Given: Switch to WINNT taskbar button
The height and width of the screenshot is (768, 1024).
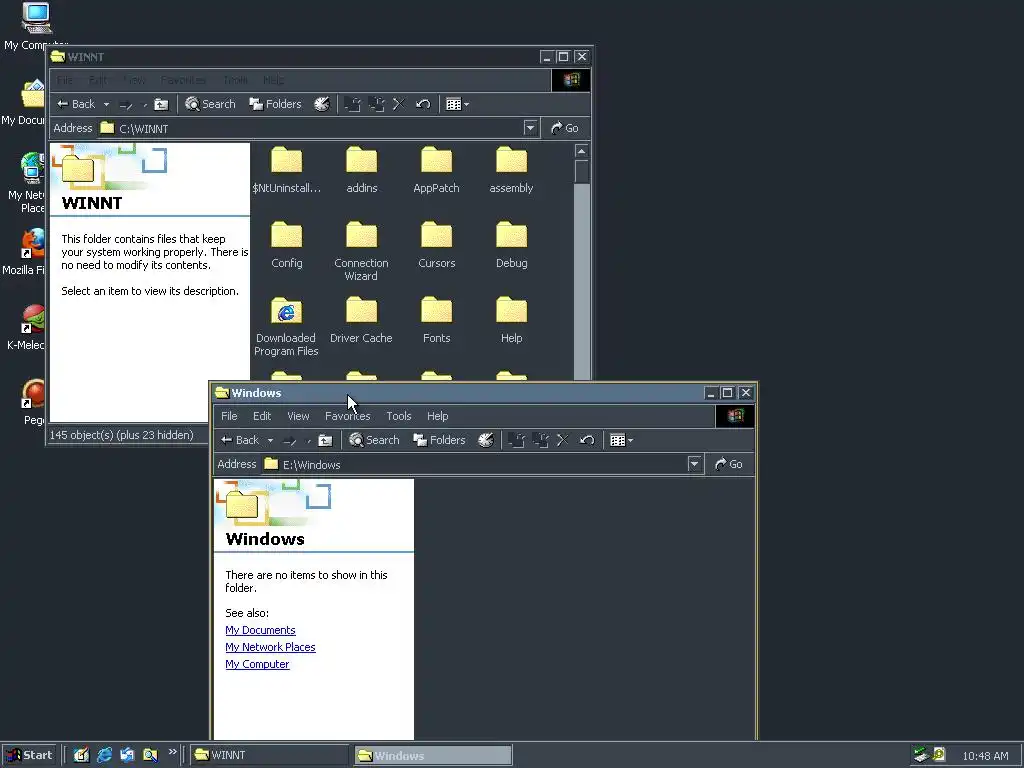Looking at the screenshot, I should pos(270,755).
